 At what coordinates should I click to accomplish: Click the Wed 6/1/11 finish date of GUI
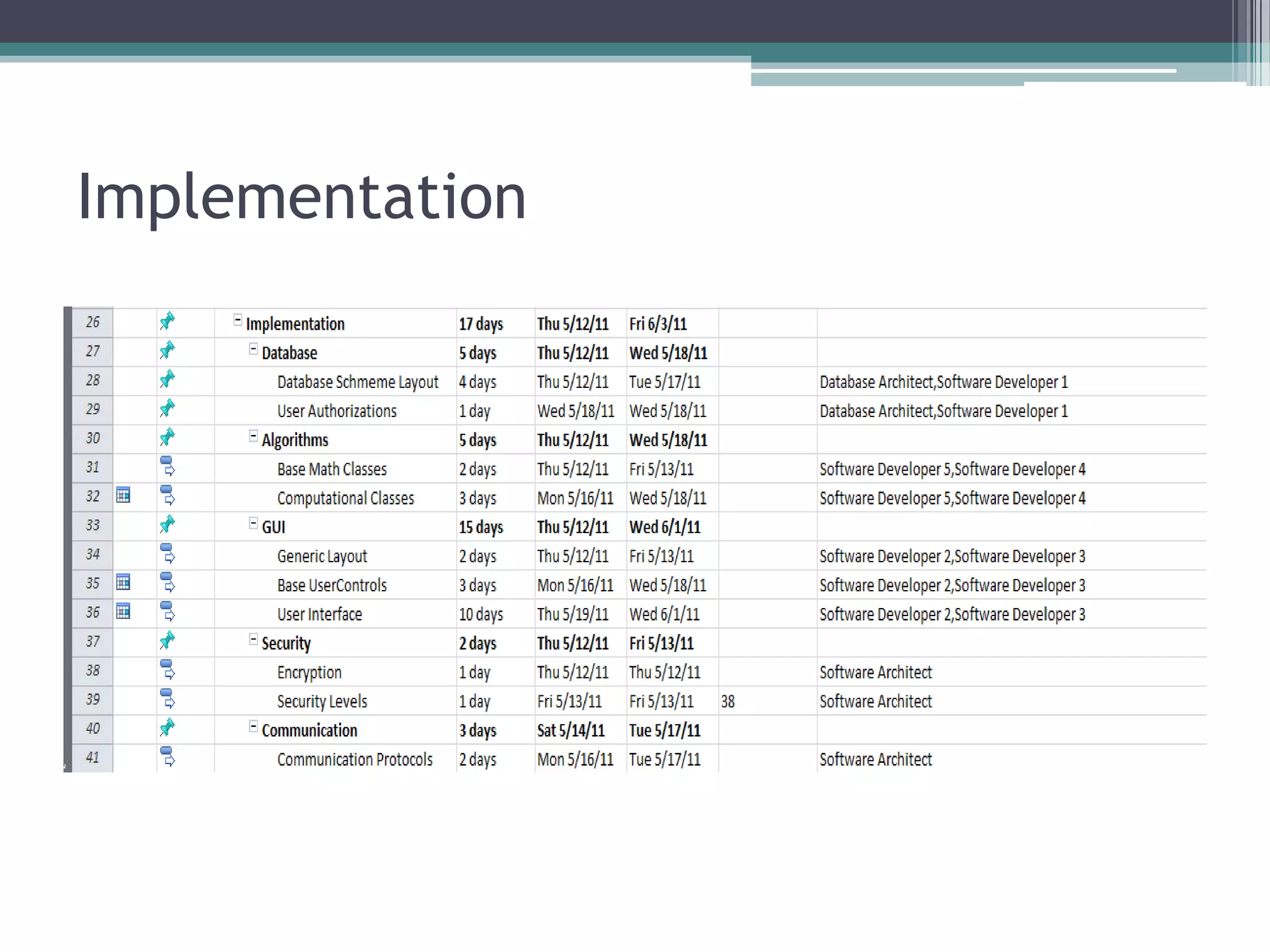pyautogui.click(x=665, y=527)
